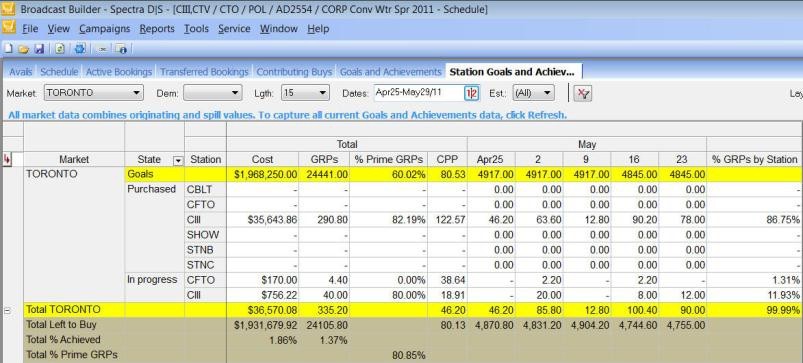Screen dimensions: 803x363
Task: Click the clear filter funnel icon
Action: [x=582, y=93]
